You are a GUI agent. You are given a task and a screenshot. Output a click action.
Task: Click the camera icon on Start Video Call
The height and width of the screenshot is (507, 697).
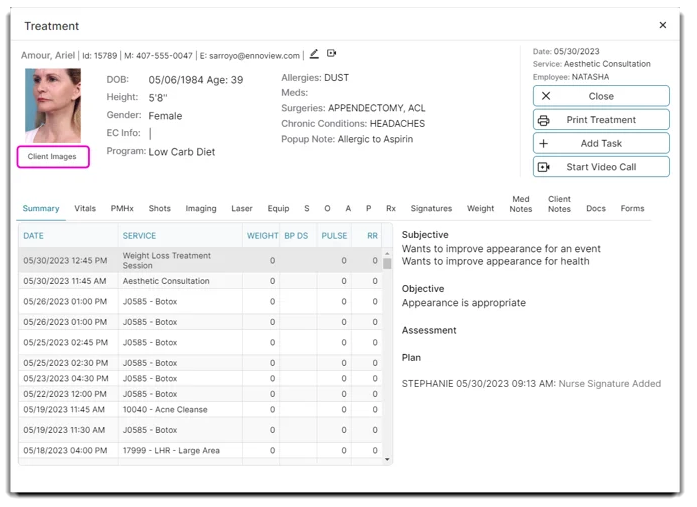pos(544,167)
